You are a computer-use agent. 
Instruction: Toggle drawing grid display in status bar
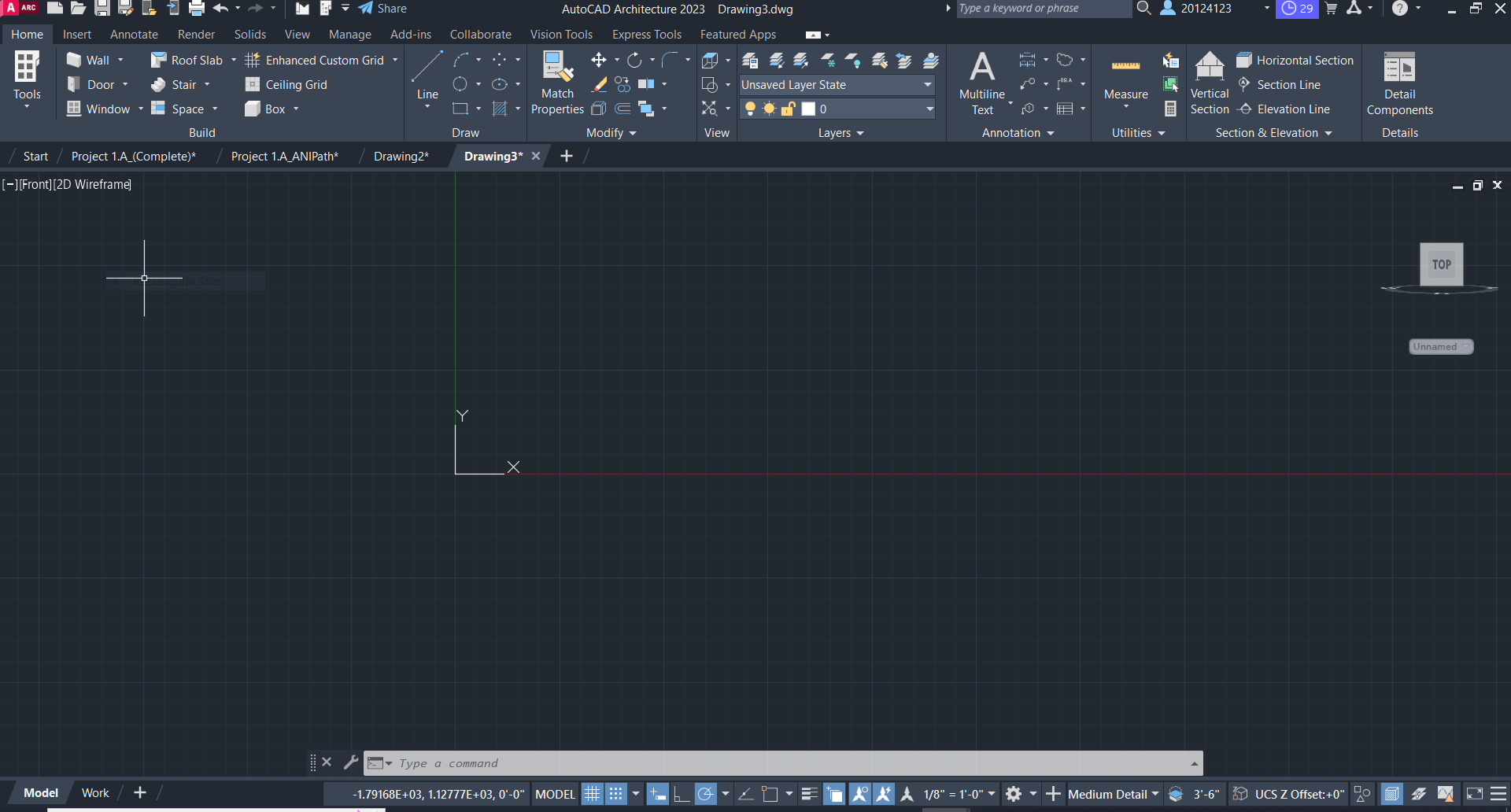pos(592,794)
